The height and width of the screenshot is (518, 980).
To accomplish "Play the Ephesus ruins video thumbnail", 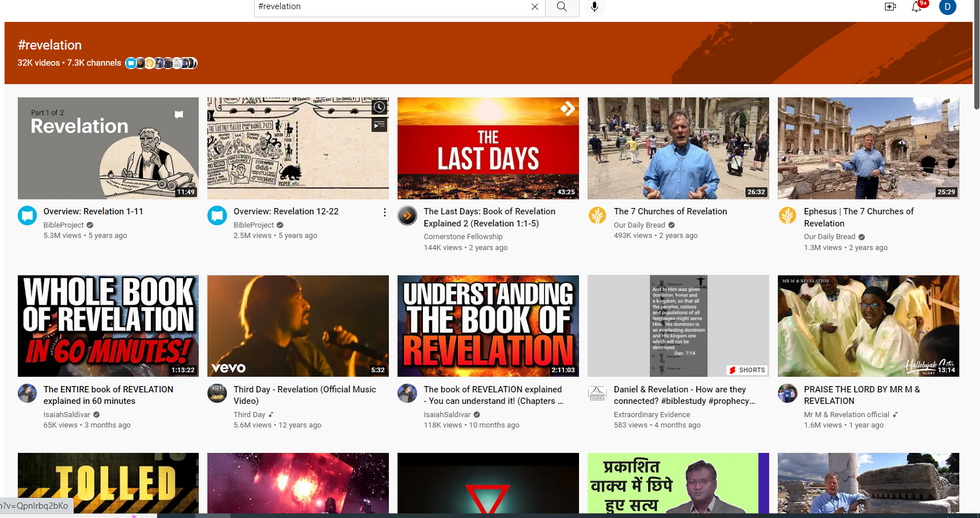I will (x=868, y=148).
